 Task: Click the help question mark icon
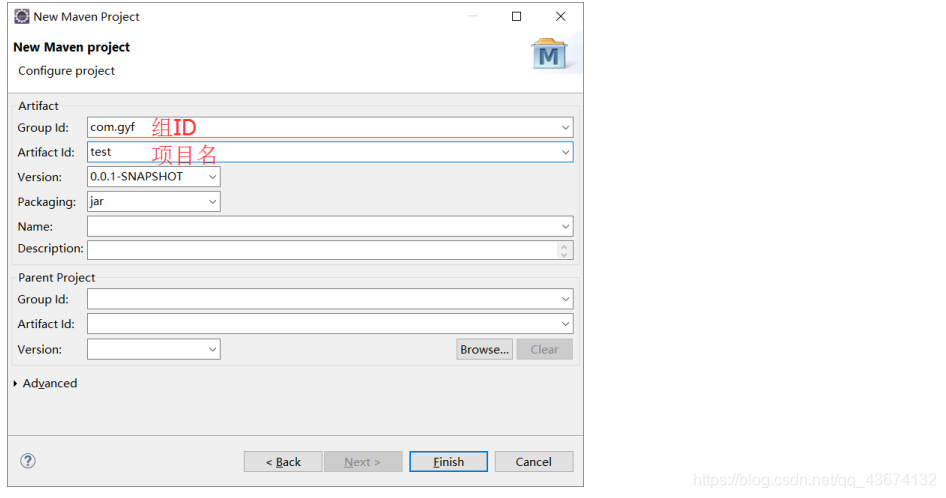(x=28, y=461)
